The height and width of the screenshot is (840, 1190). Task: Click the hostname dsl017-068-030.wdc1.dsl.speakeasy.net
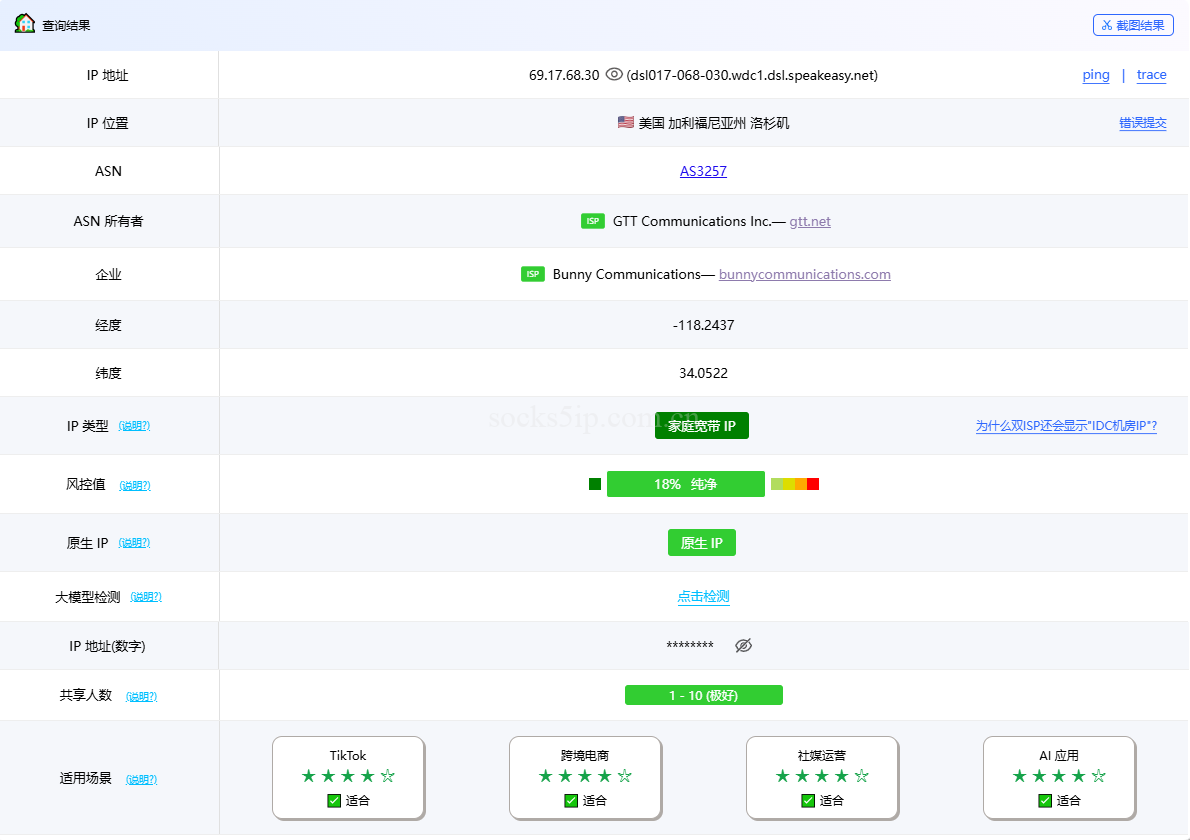click(752, 75)
